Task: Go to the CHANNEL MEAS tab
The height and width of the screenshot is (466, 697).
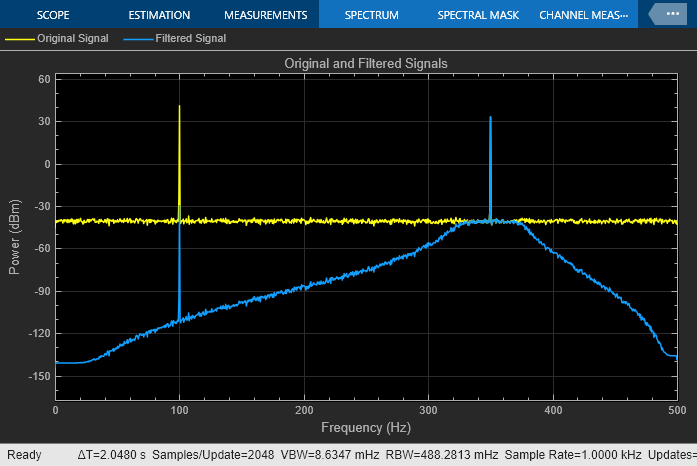Action: pos(584,15)
